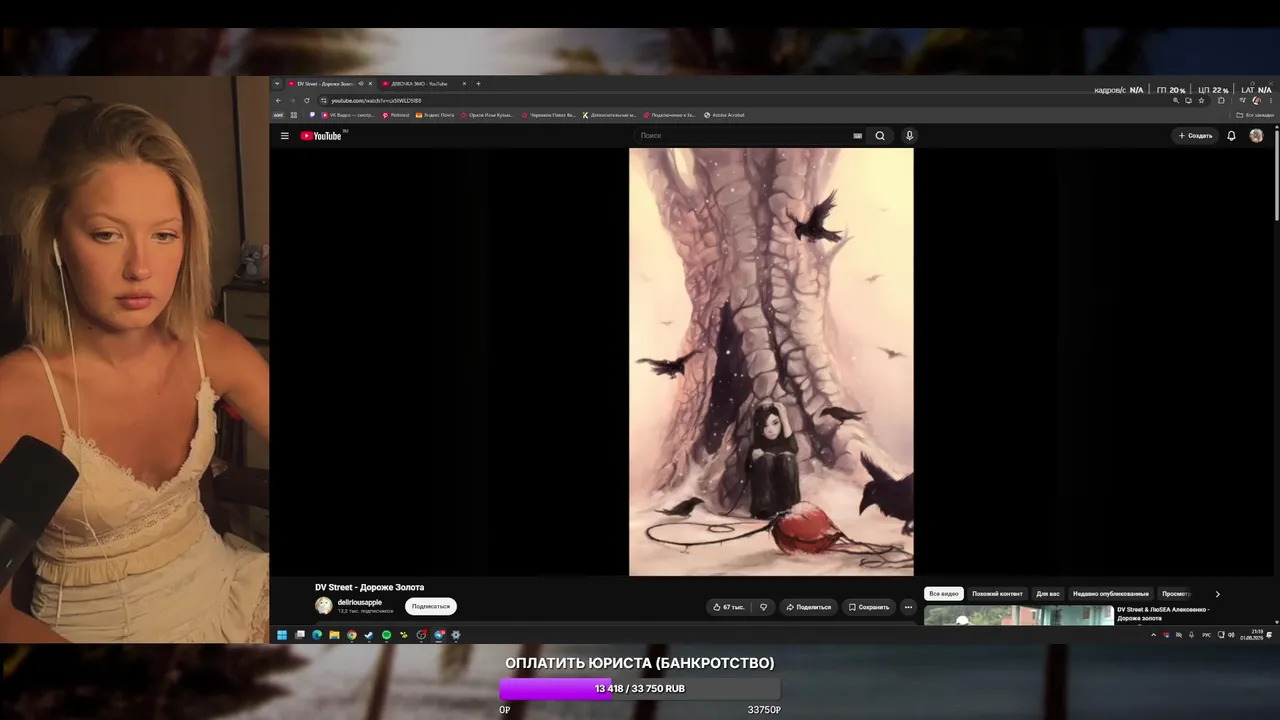
Task: Reload the page with the refresh icon
Action: [307, 100]
